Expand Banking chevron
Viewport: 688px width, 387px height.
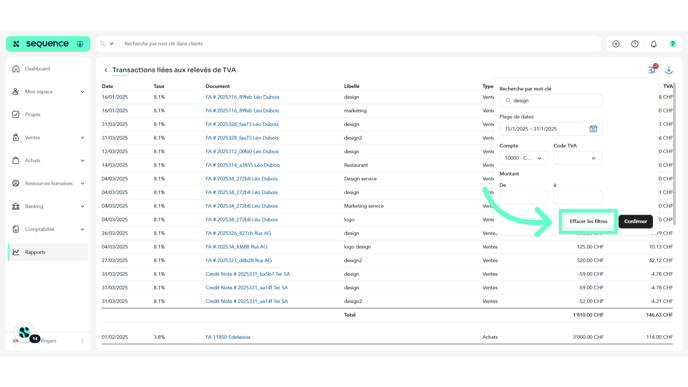(82, 206)
